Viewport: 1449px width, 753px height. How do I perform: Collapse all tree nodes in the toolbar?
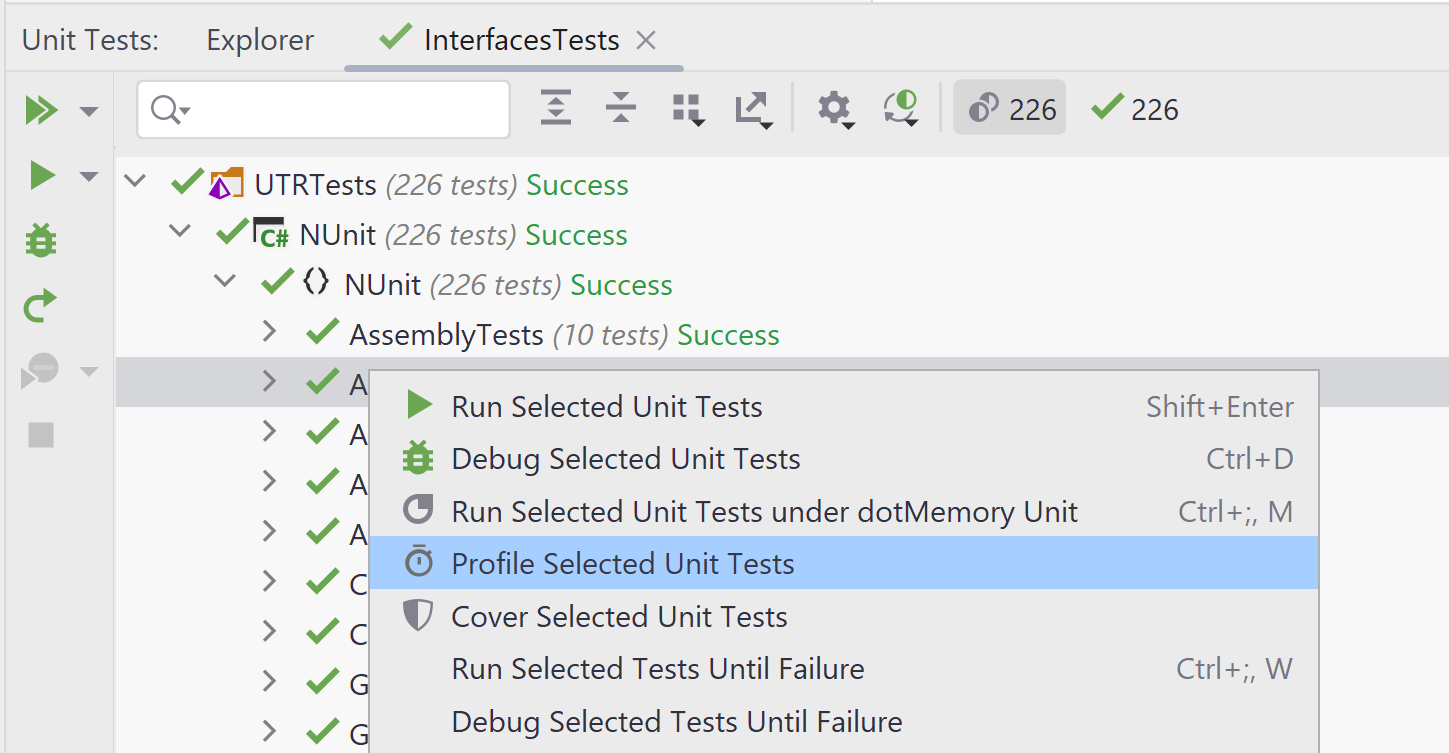point(621,108)
